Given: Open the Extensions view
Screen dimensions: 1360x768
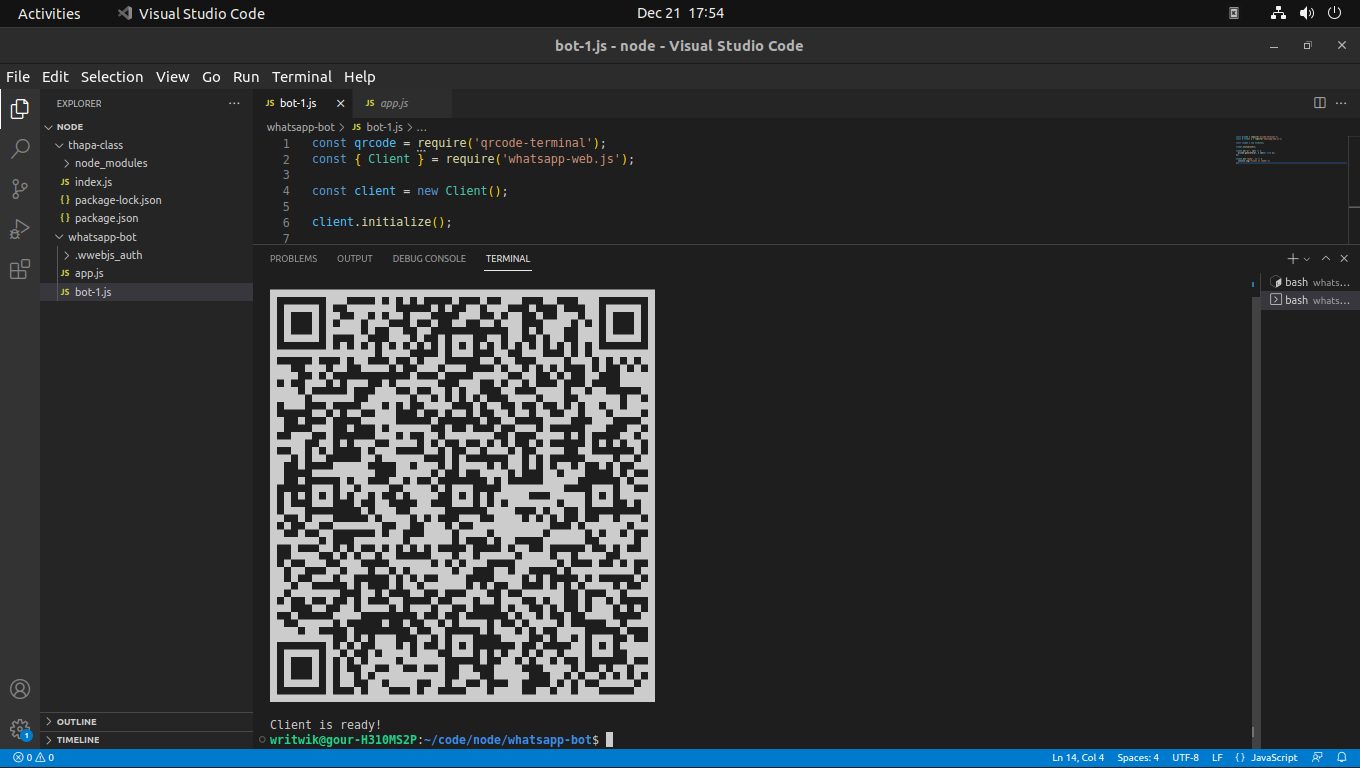Looking at the screenshot, I should coord(20,269).
